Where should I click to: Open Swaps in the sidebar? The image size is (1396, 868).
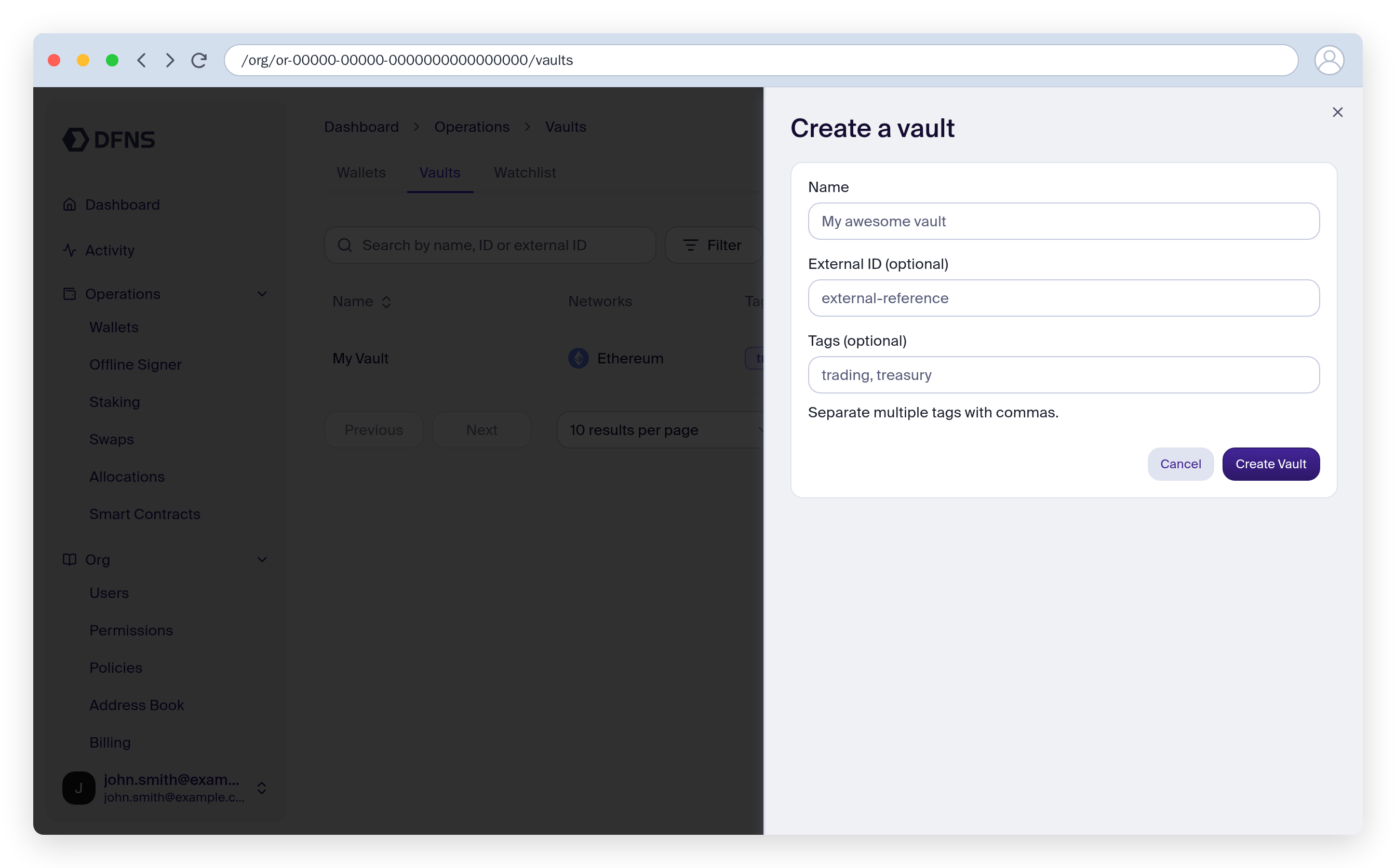coord(112,439)
